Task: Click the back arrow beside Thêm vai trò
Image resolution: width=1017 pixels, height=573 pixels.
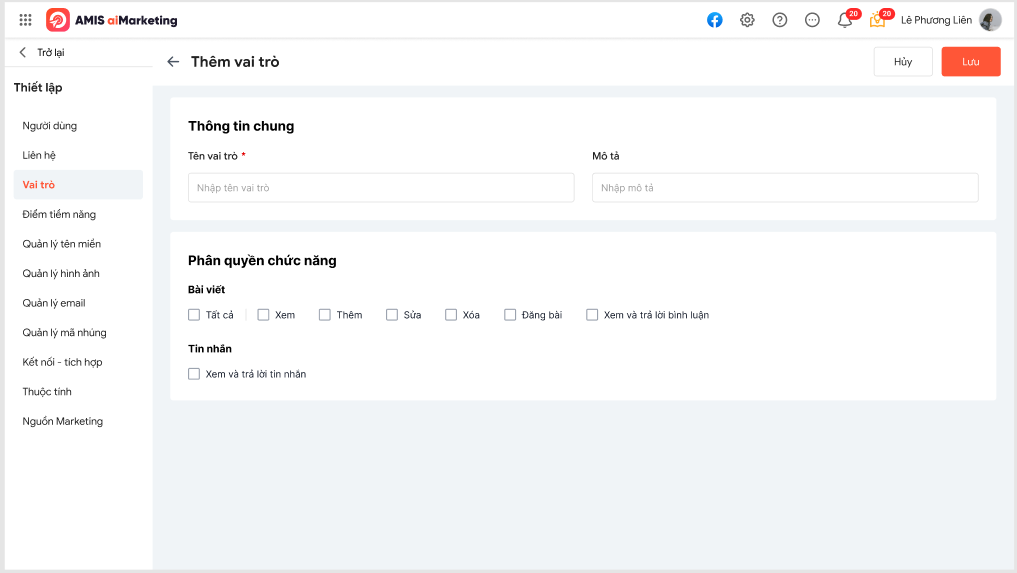Action: [173, 62]
